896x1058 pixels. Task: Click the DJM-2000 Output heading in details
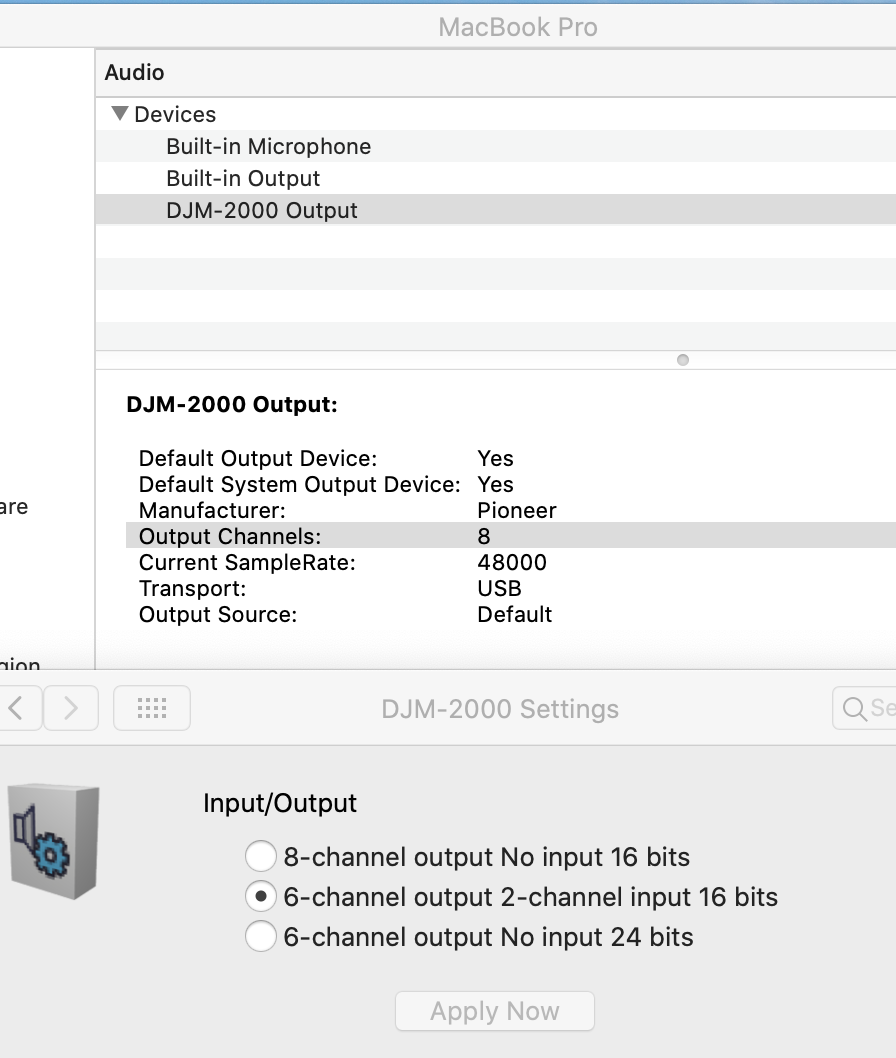point(231,404)
